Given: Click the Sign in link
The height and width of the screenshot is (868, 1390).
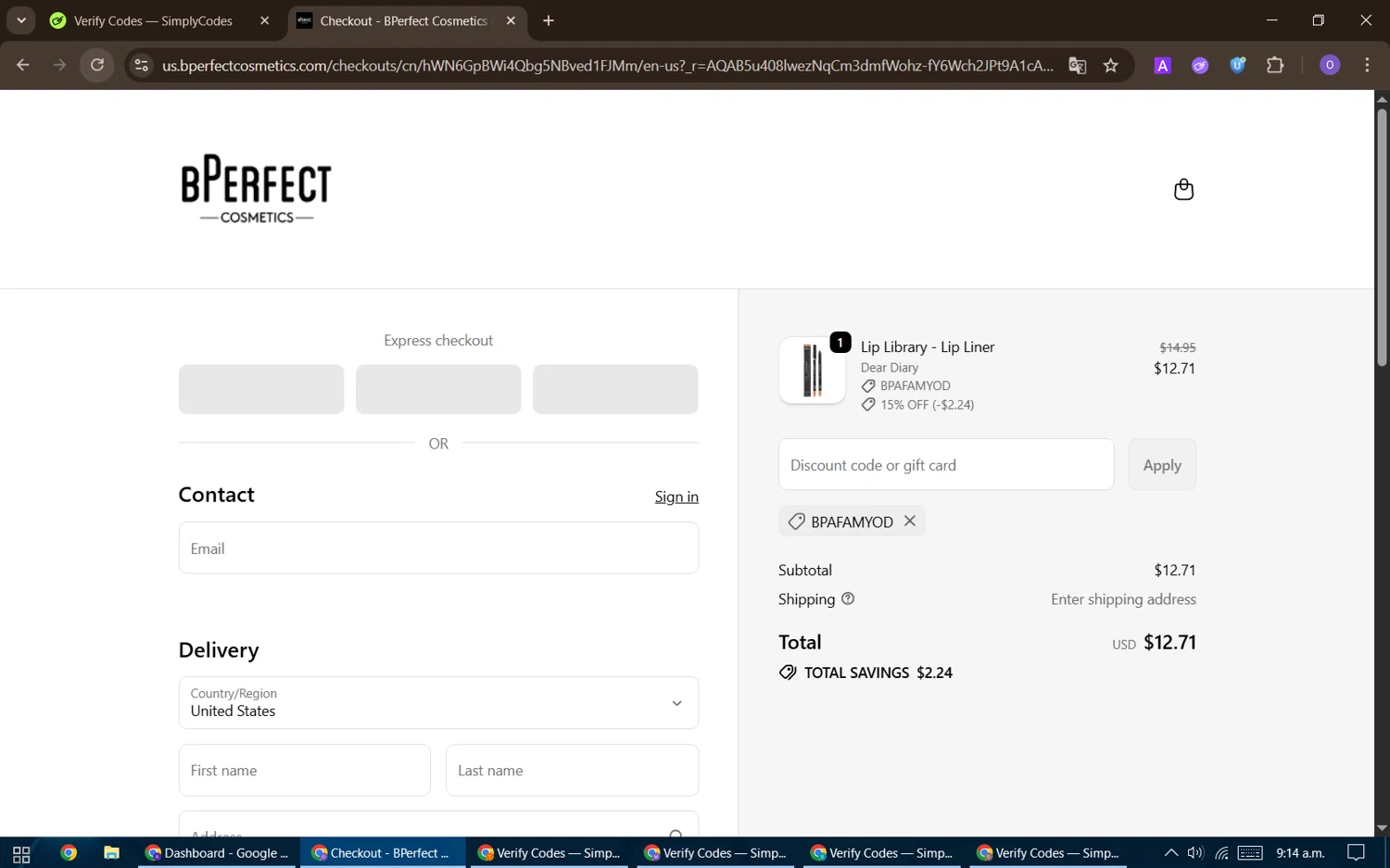Looking at the screenshot, I should tap(676, 497).
